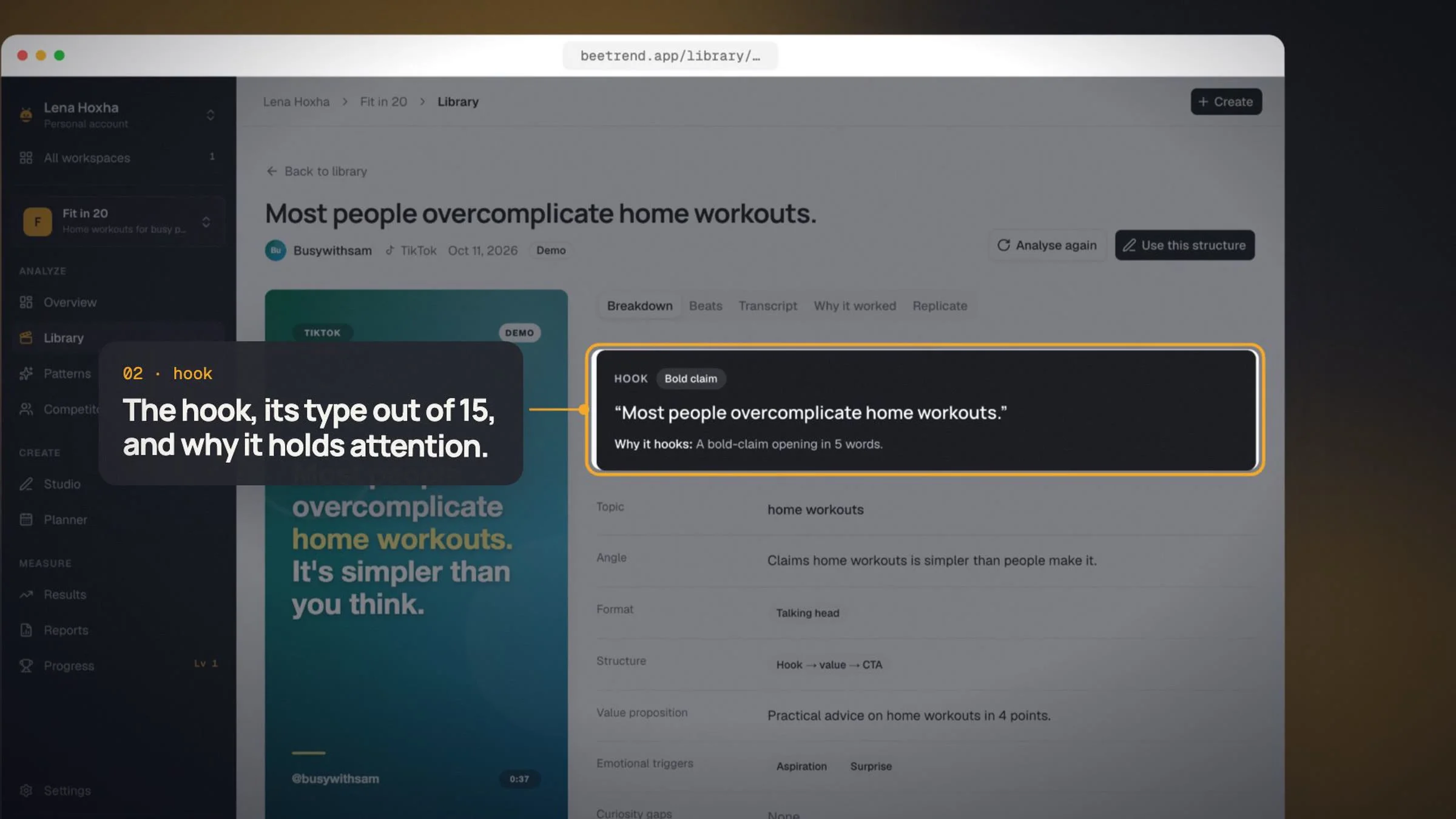Screen dimensions: 1456x819
Task: Switch to the Beats tab
Action: (706, 306)
